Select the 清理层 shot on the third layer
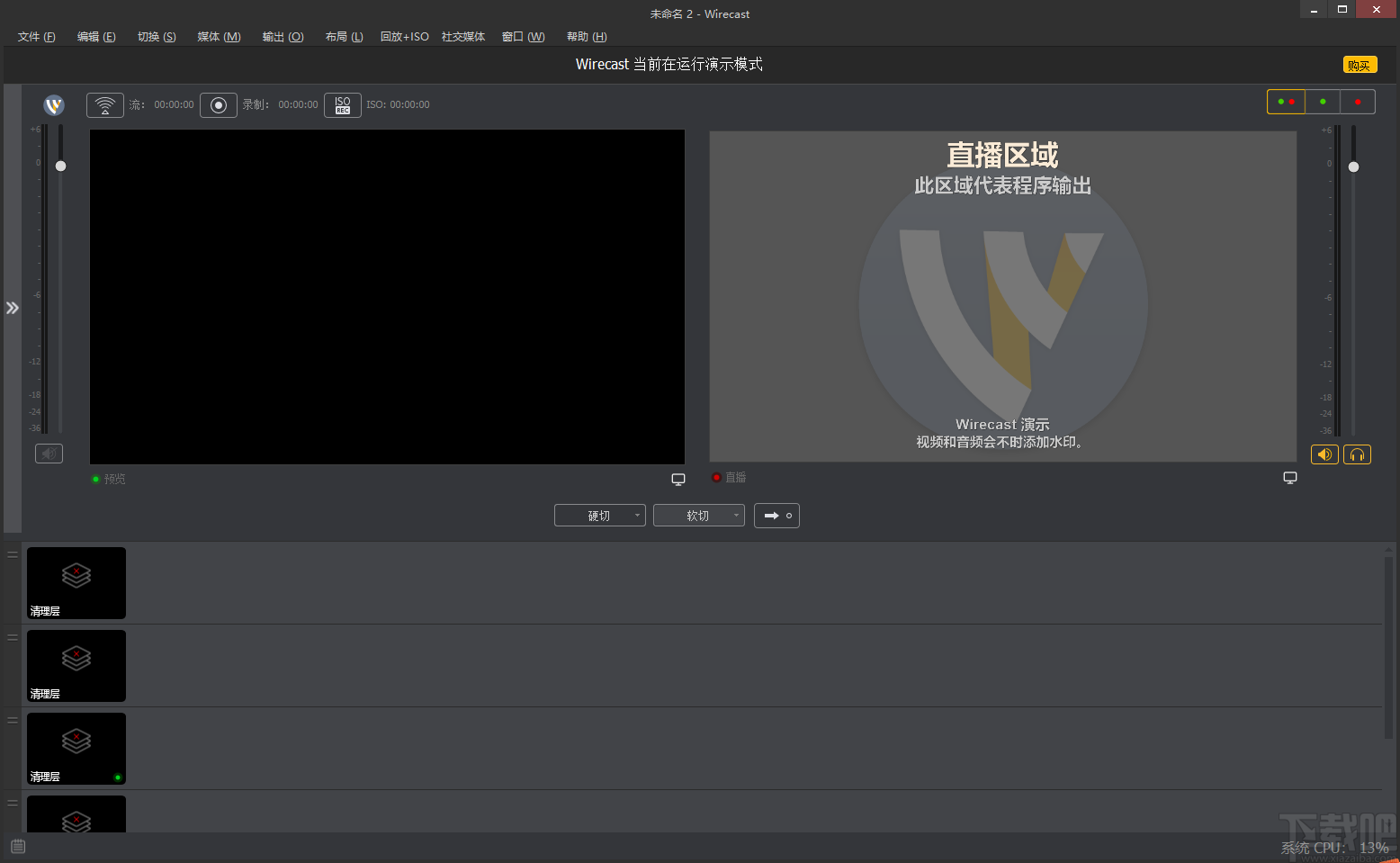 [x=76, y=748]
